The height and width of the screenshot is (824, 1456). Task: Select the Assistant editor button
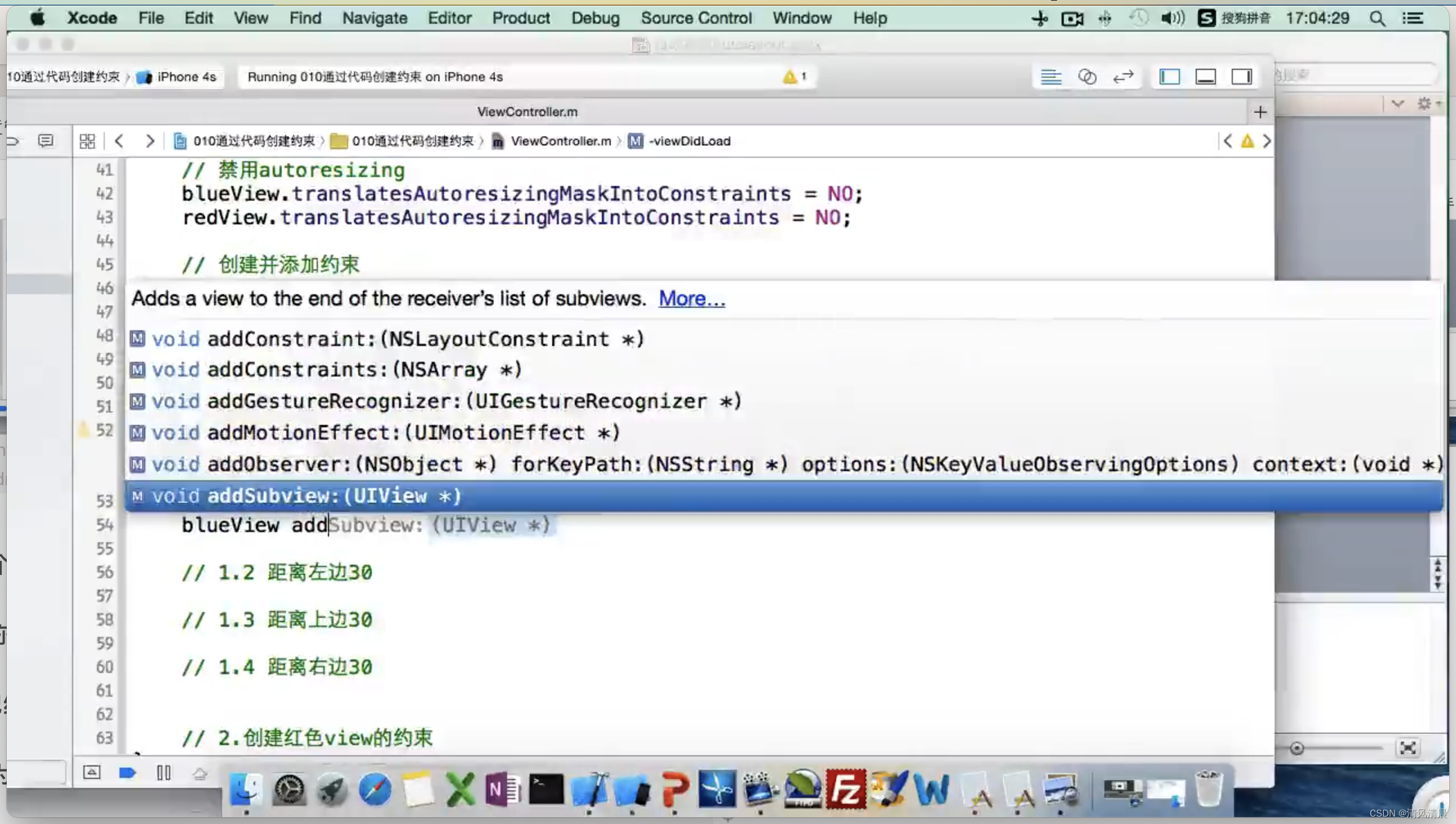[1086, 77]
